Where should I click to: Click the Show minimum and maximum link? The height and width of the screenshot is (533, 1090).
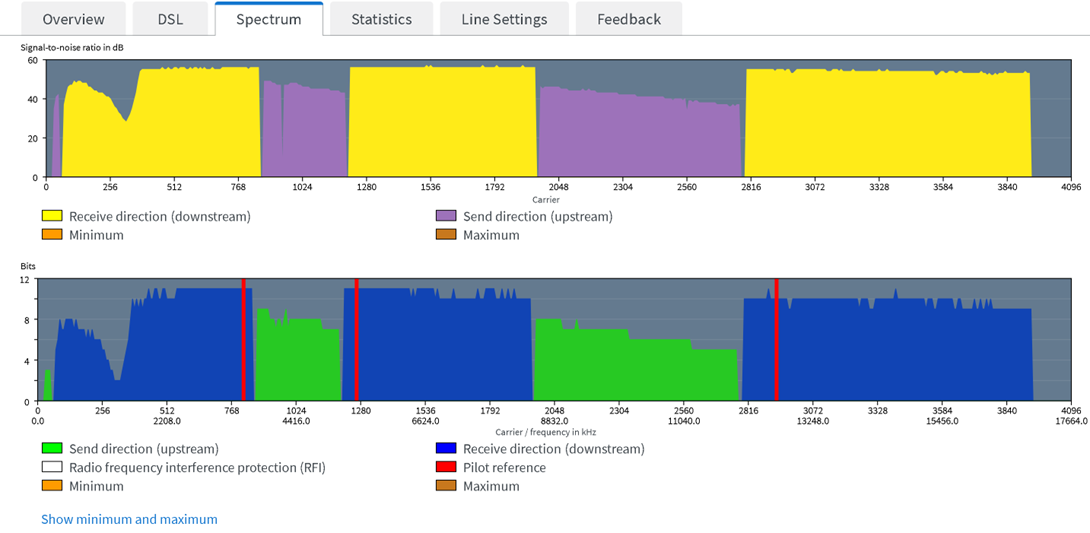point(129,519)
